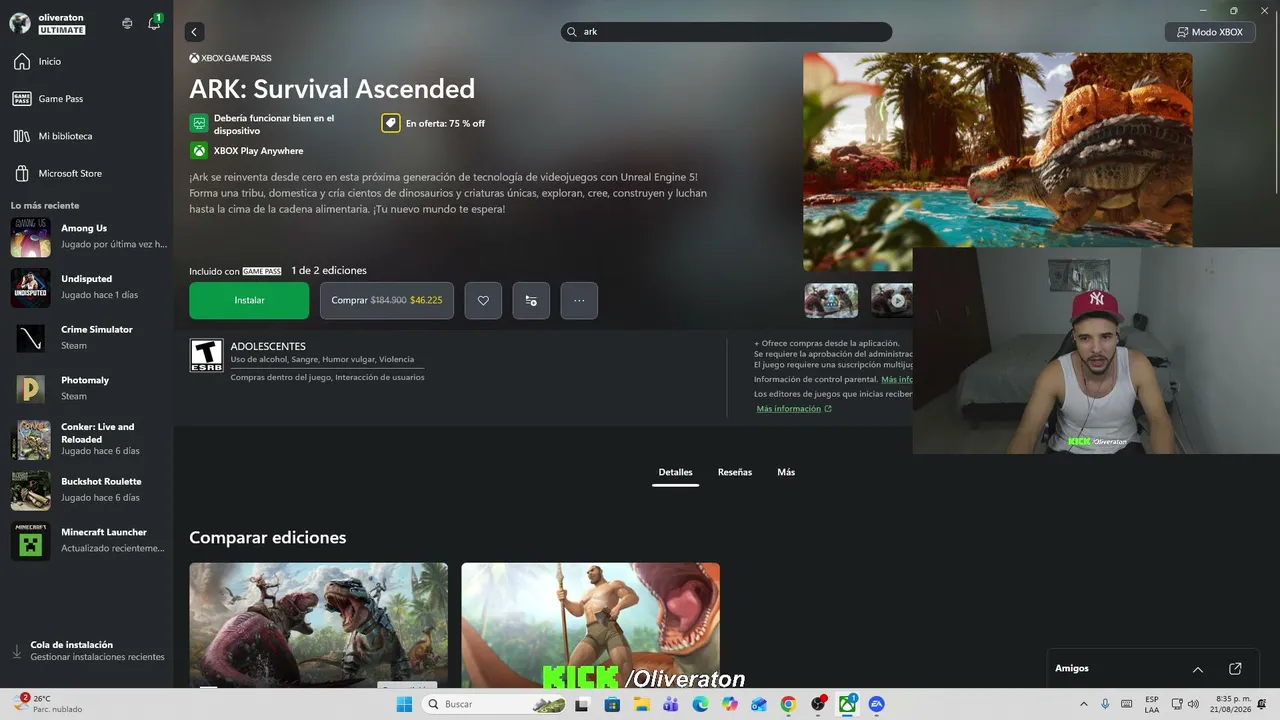Open Google Chrome from taskbar
1280x720 pixels.
tap(788, 704)
